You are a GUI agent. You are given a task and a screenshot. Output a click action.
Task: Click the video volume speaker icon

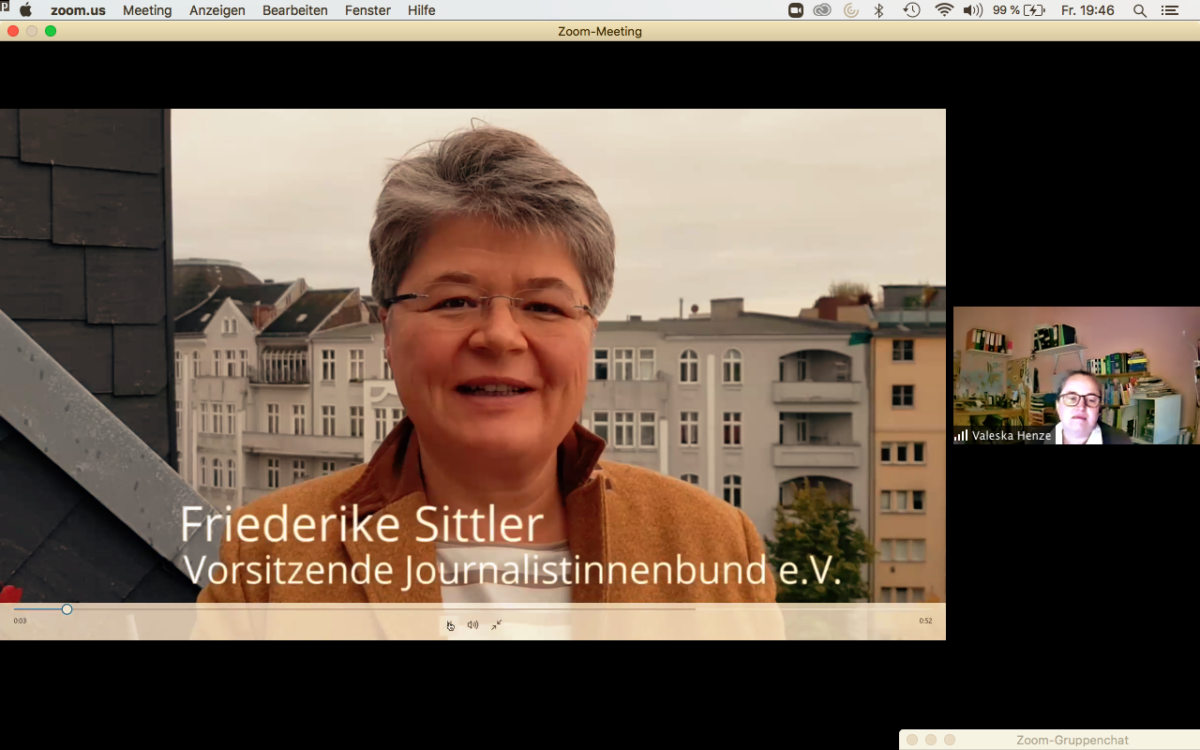pyautogui.click(x=473, y=625)
